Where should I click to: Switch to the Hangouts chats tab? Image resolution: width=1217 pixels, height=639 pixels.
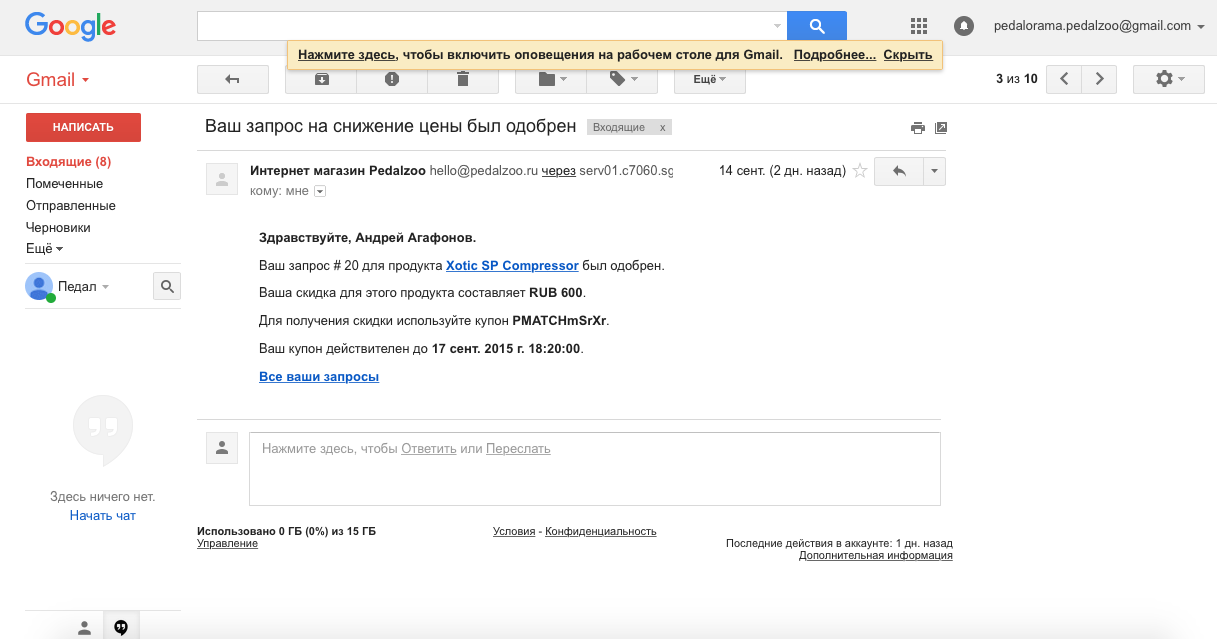click(x=121, y=627)
